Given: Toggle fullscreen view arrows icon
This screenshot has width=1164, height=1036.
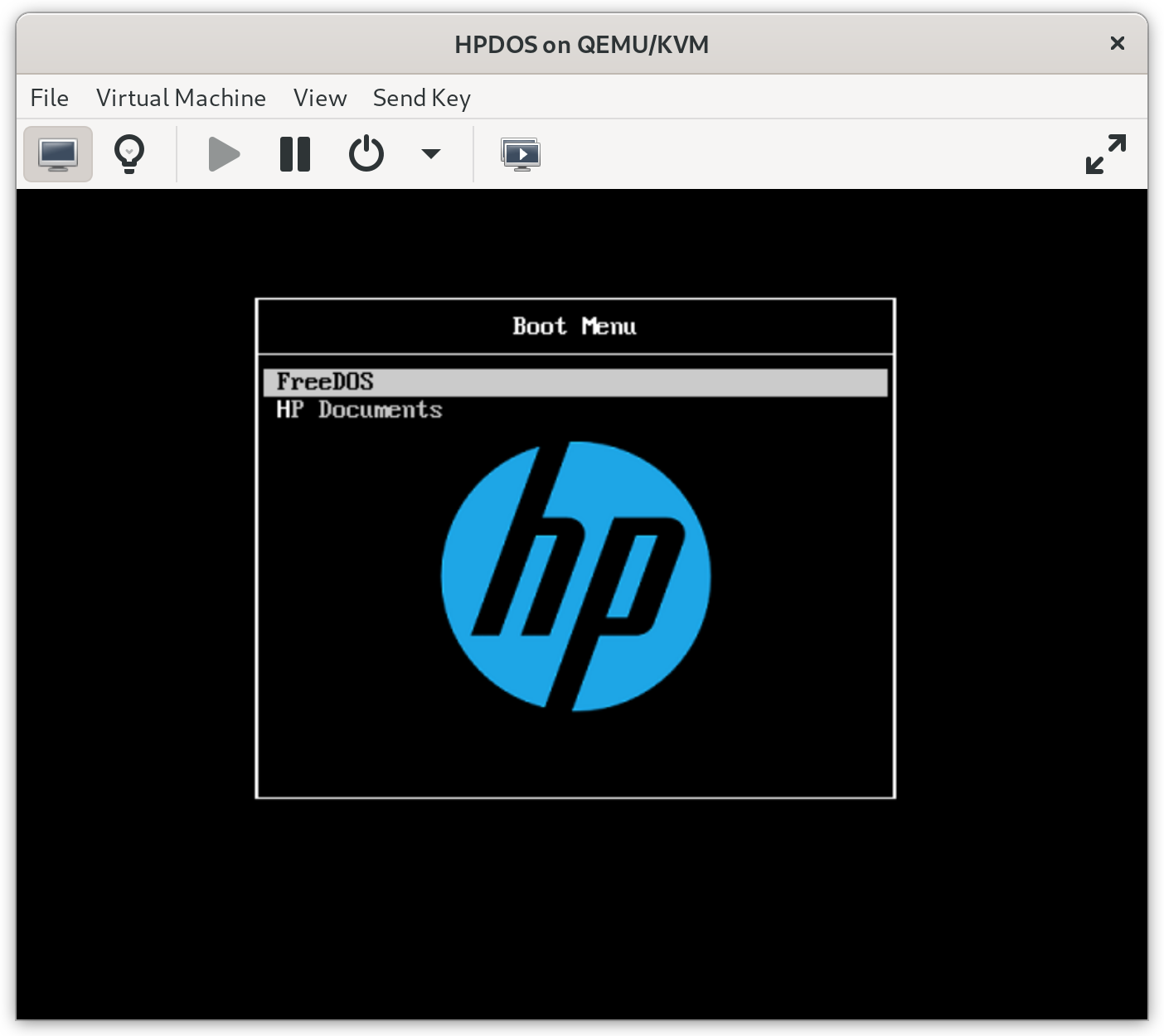Looking at the screenshot, I should tap(1106, 154).
